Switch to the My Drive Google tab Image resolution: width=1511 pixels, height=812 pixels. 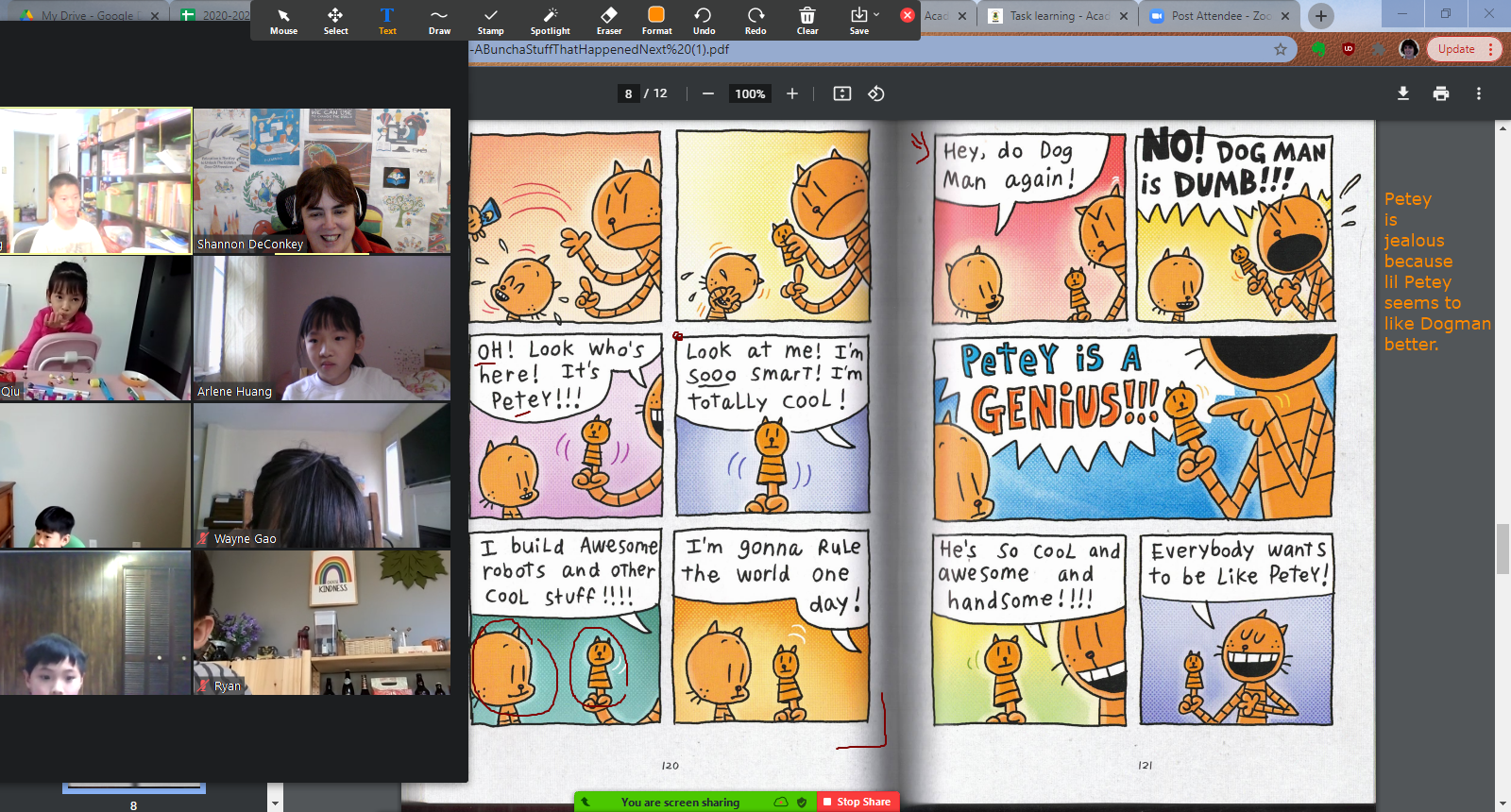pos(90,16)
